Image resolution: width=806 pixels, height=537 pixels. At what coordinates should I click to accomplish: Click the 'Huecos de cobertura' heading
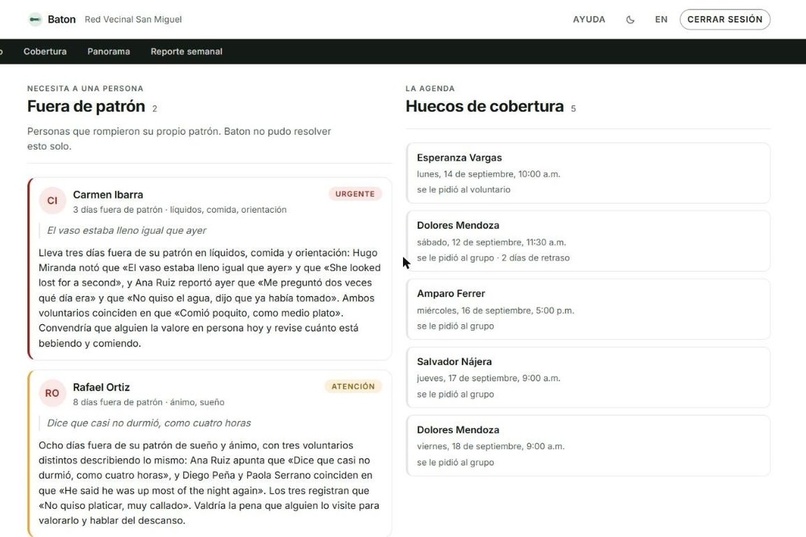click(485, 106)
